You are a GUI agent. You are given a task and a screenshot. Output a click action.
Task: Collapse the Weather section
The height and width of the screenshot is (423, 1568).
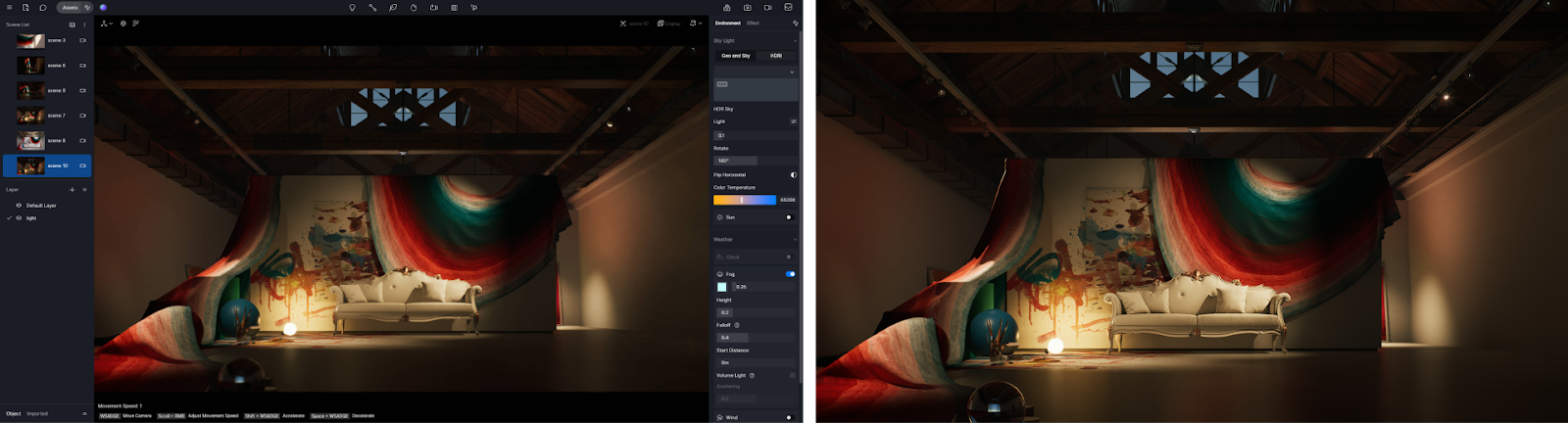795,240
